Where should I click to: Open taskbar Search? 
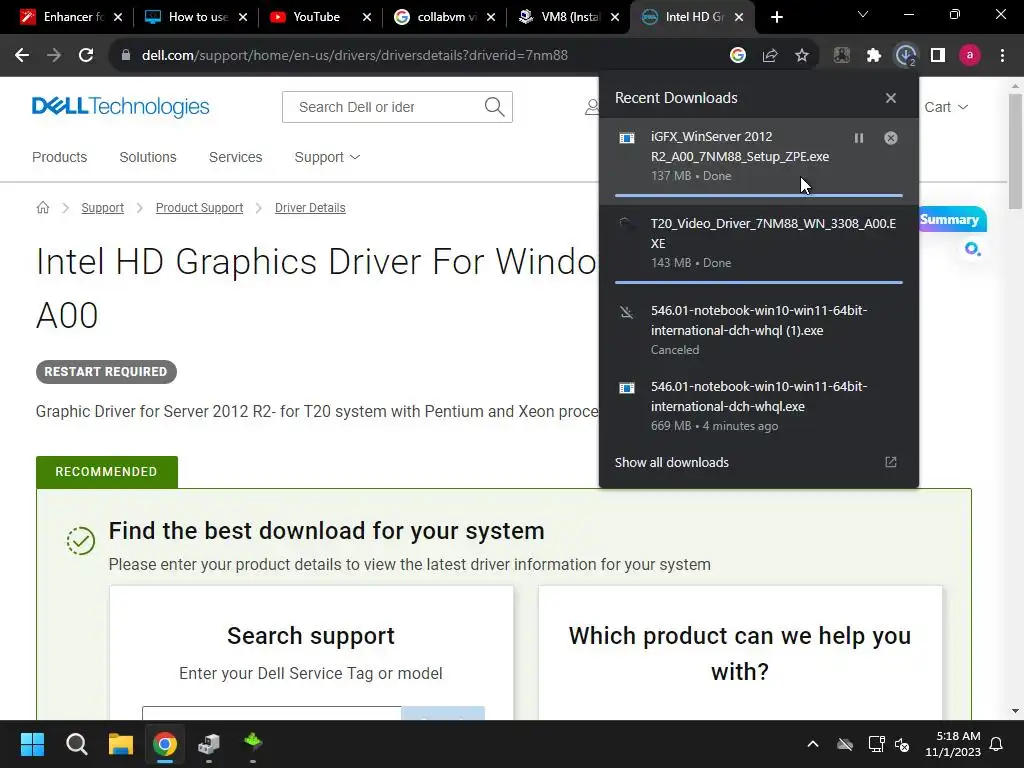coord(76,744)
